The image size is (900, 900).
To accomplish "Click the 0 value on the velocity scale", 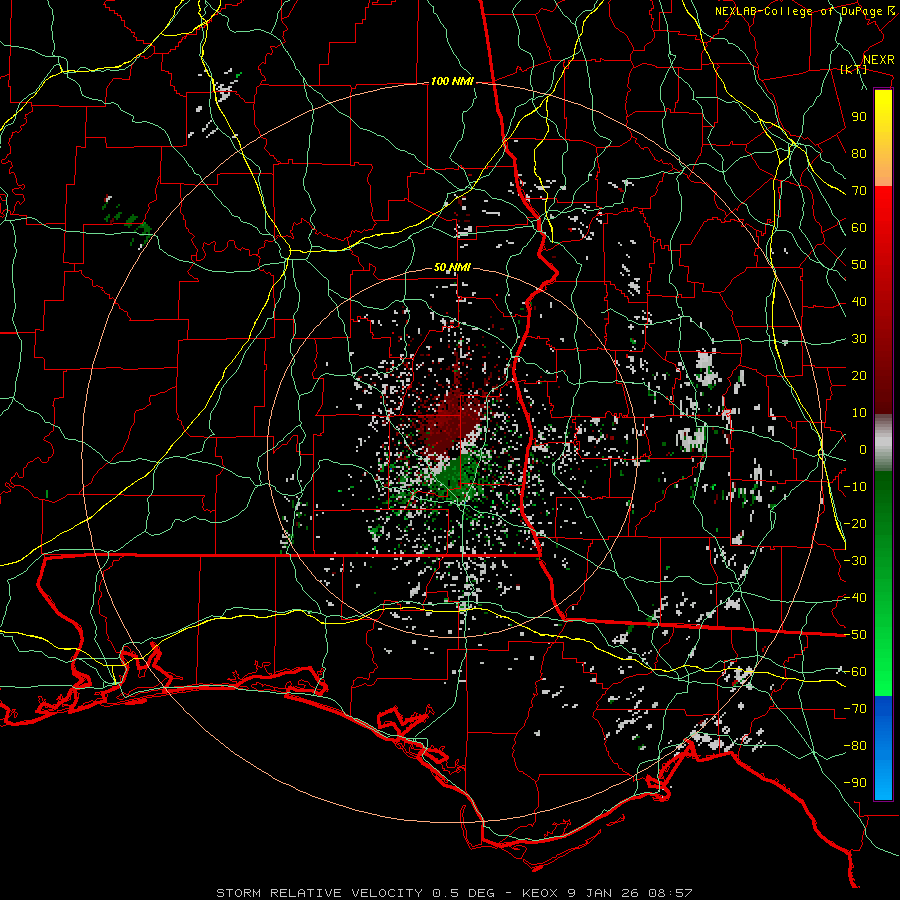I will (863, 450).
